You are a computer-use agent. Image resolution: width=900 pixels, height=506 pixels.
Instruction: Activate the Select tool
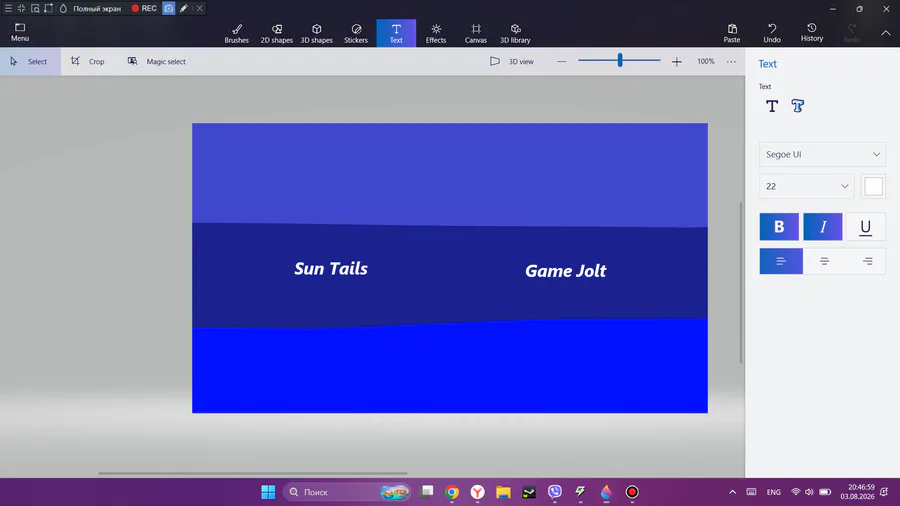(x=29, y=61)
